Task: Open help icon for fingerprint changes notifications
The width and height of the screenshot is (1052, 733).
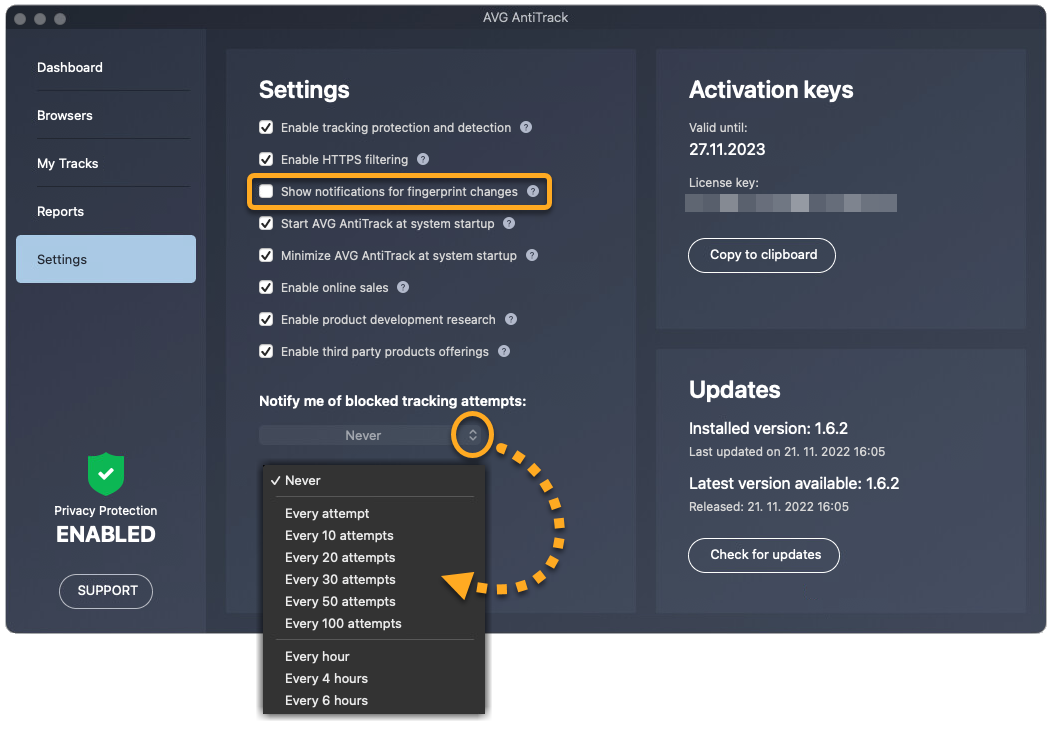Action: coord(533,191)
